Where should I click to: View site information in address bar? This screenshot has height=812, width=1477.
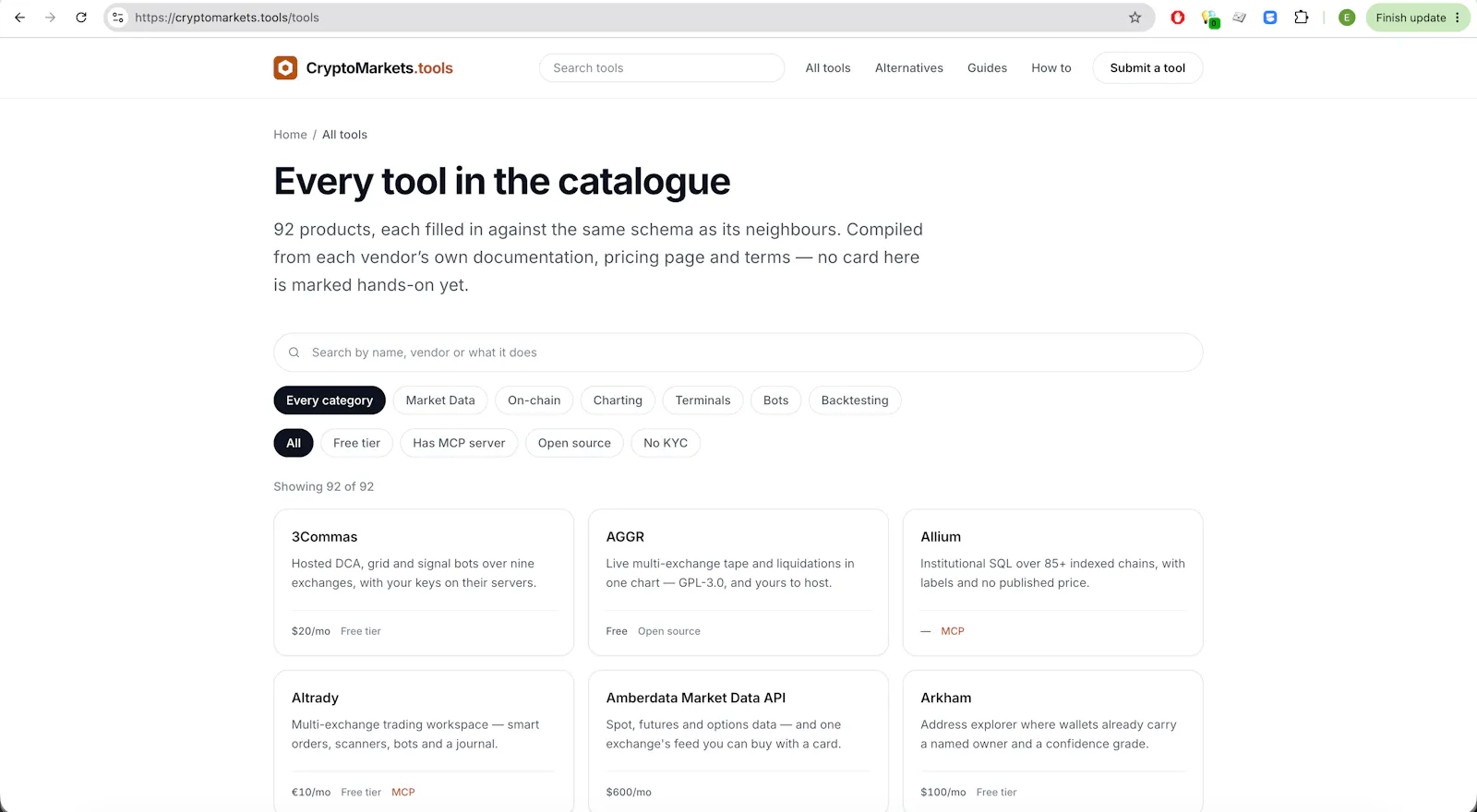[x=118, y=18]
